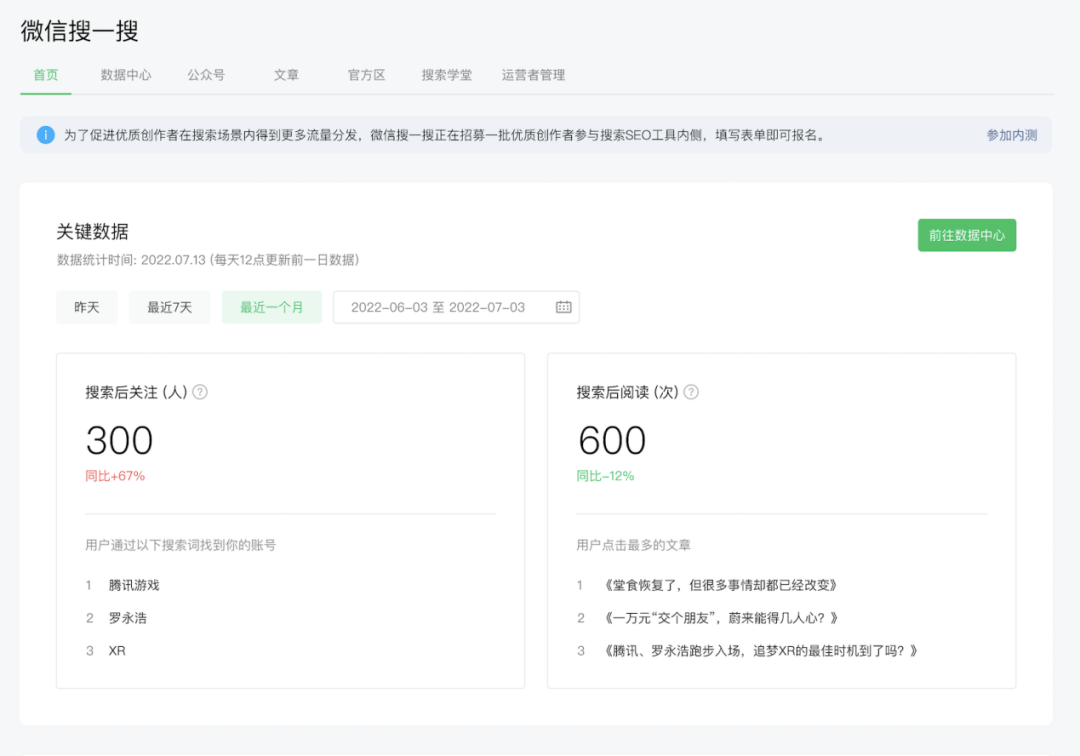The width and height of the screenshot is (1080, 756).
Task: Click the 参加内测 link
Action: (1011, 135)
